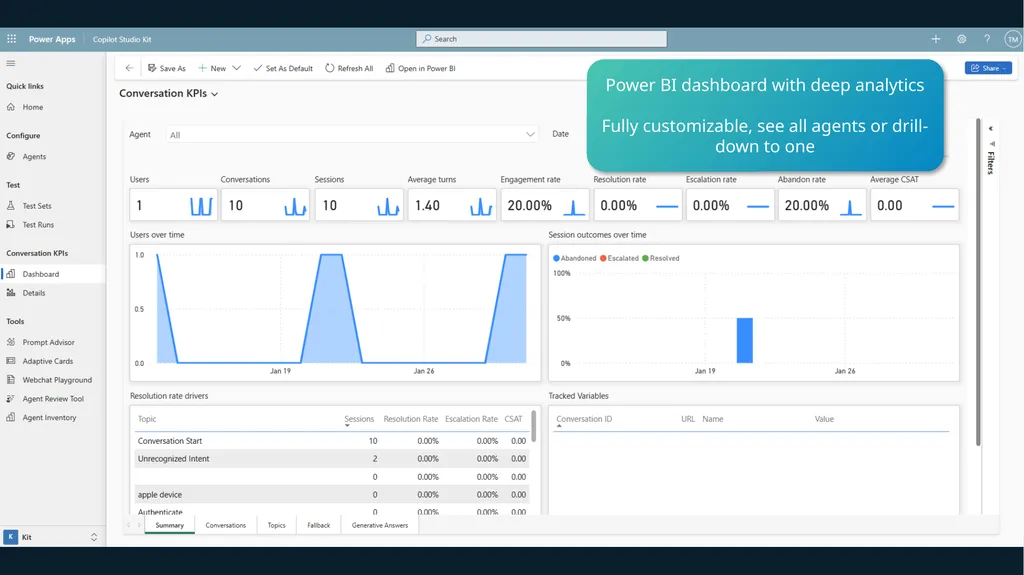The height and width of the screenshot is (575, 1024).
Task: Click the Details icon in sidebar
Action: click(x=10, y=293)
